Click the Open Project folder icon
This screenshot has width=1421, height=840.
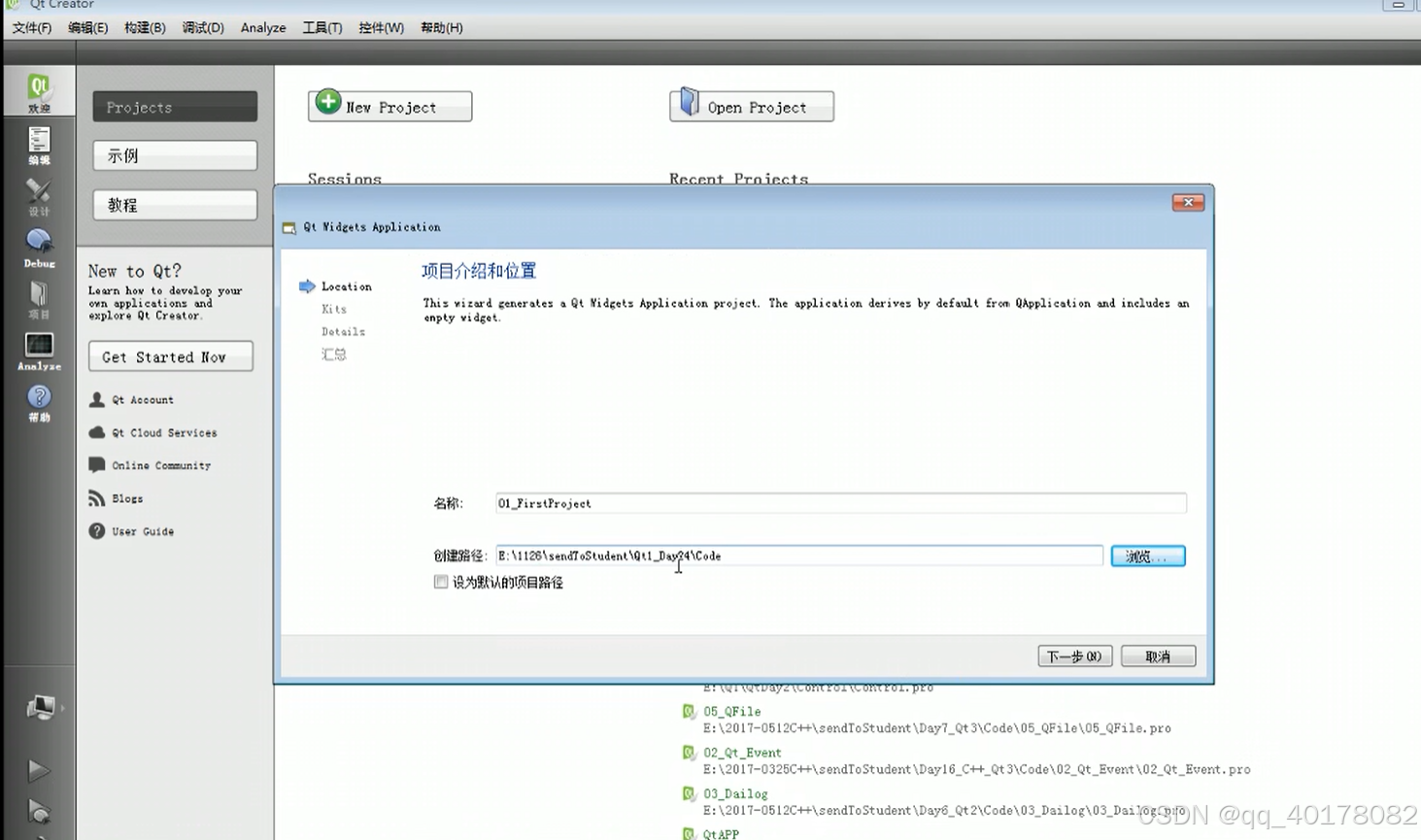click(689, 101)
